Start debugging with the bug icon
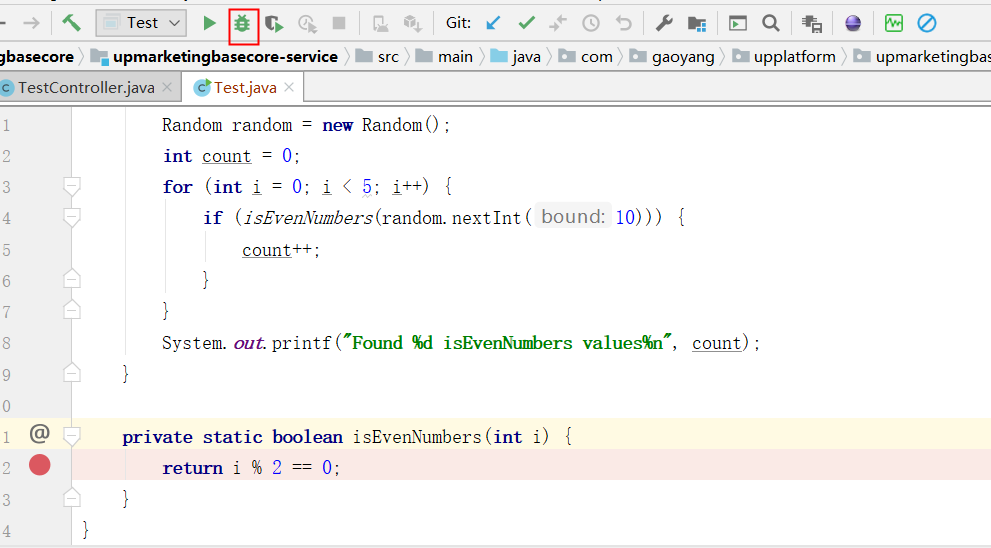This screenshot has height=548, width=991. point(242,24)
